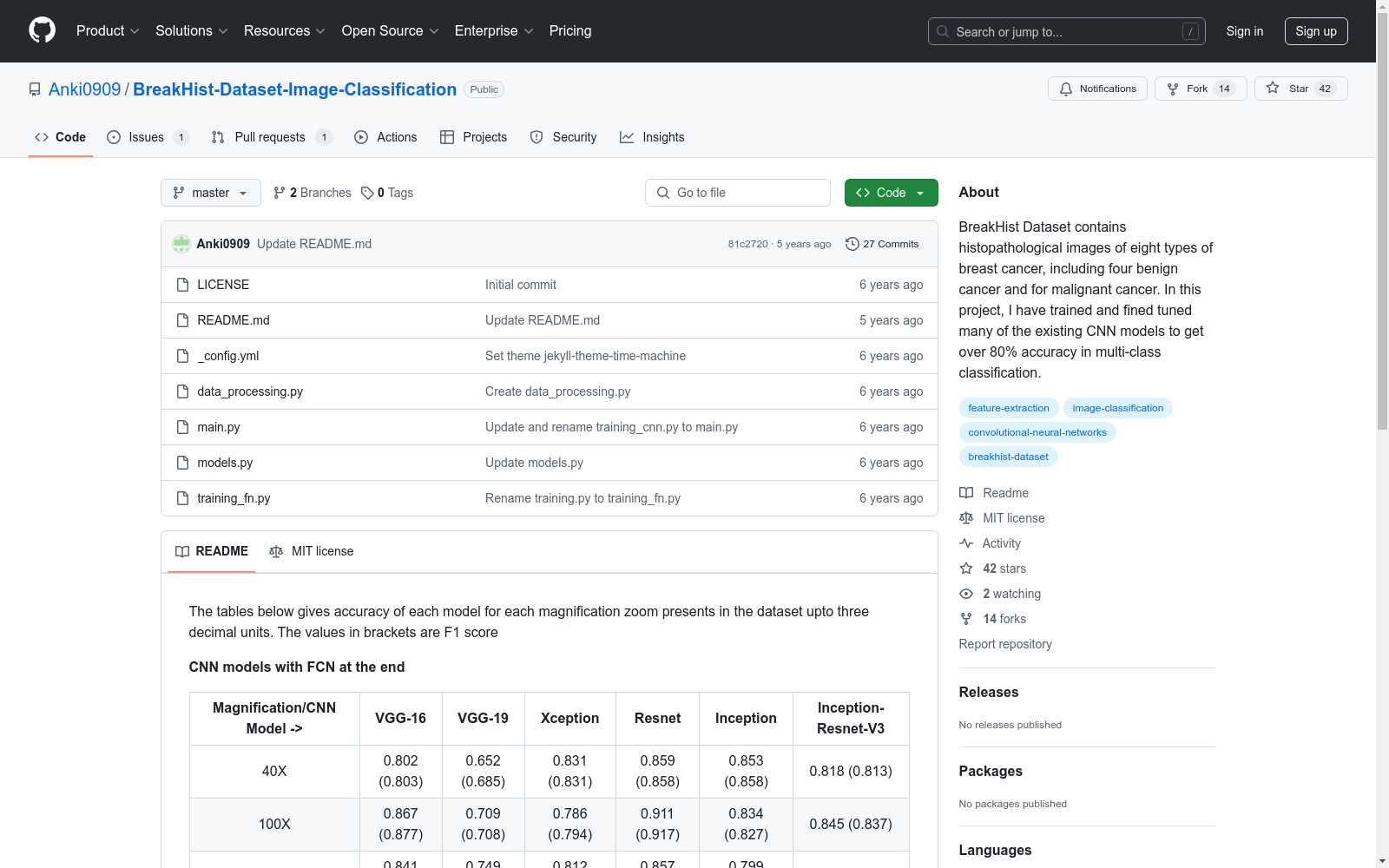Expand the Resources menu

[285, 30]
